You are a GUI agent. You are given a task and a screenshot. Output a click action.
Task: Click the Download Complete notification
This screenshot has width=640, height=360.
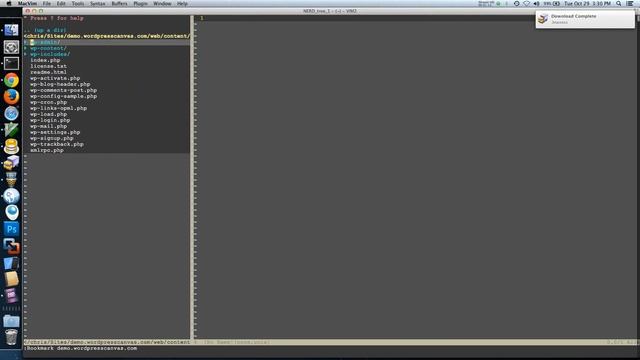(585, 19)
